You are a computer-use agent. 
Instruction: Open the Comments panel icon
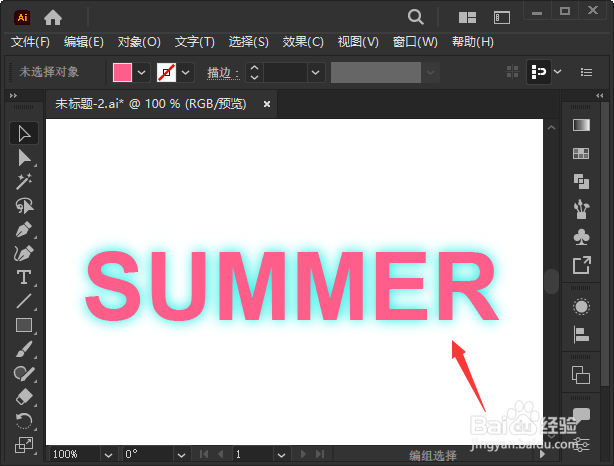tap(581, 415)
